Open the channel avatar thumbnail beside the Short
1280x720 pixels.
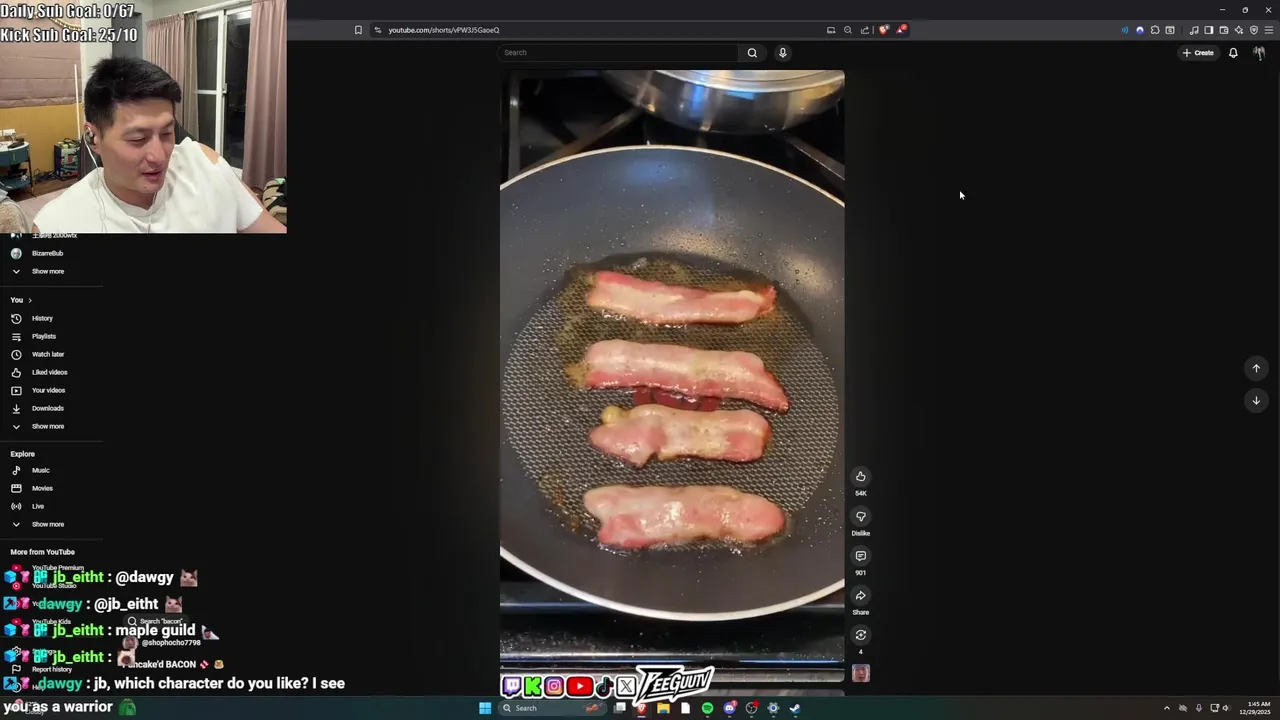point(860,673)
